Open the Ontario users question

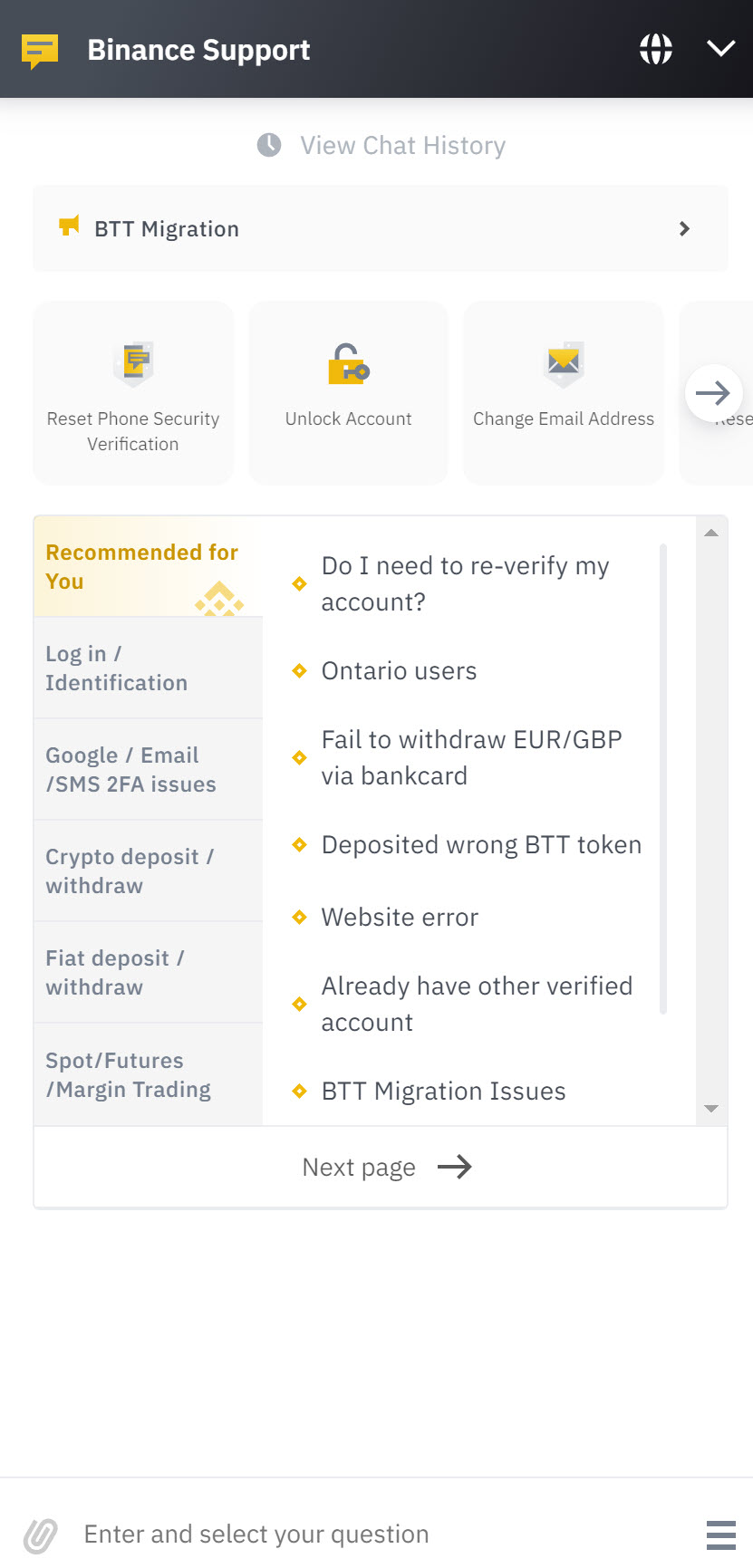pos(399,671)
